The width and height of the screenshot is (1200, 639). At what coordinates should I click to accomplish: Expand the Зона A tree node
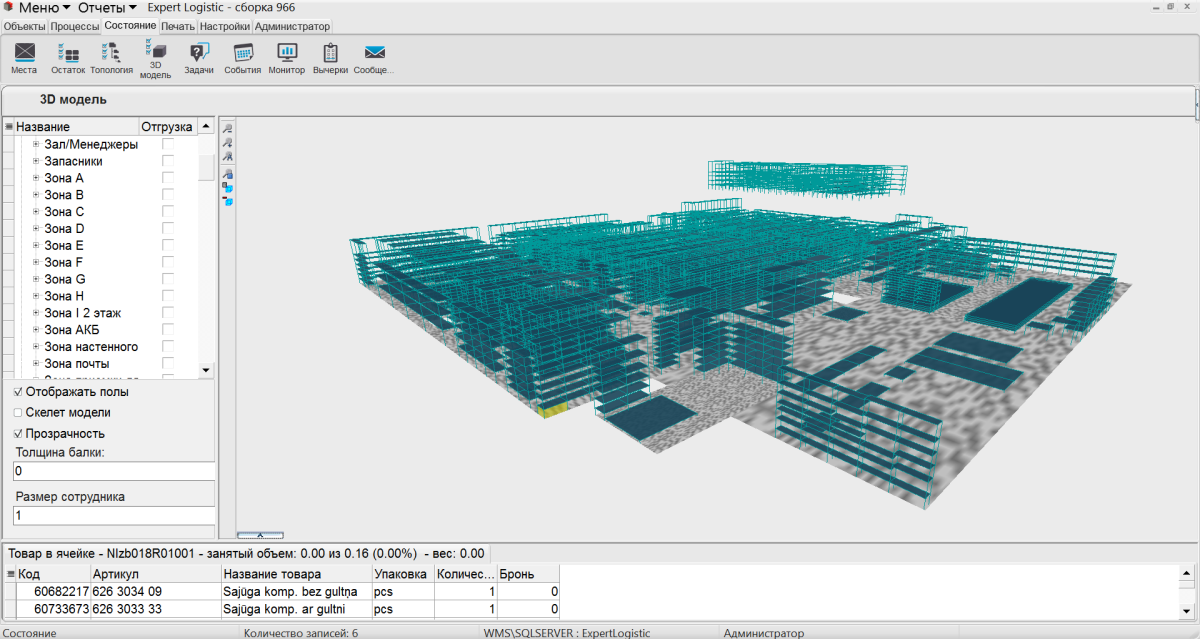tap(36, 178)
